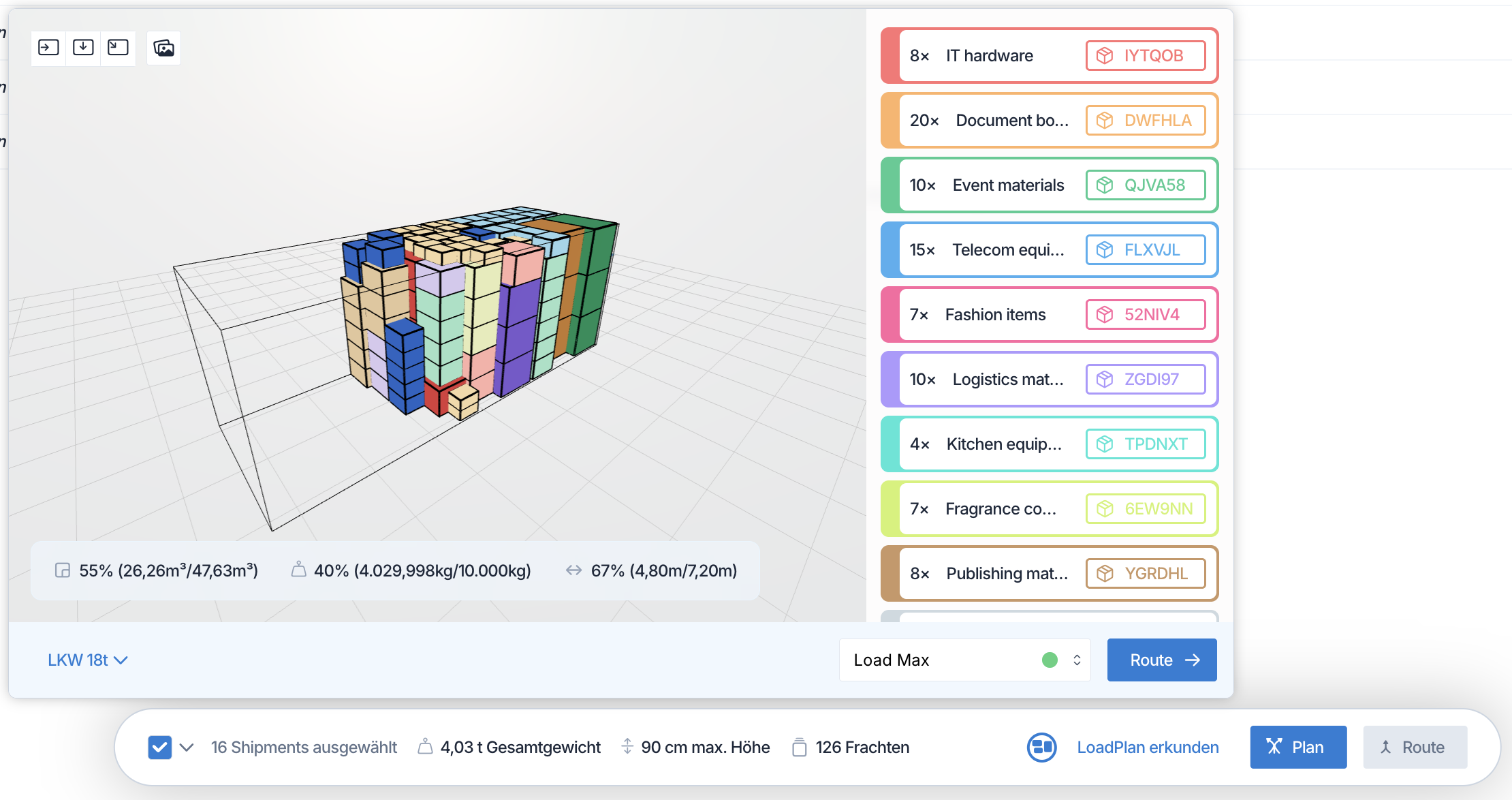Open the image gallery snapshot icon
The image size is (1512, 800).
point(163,48)
